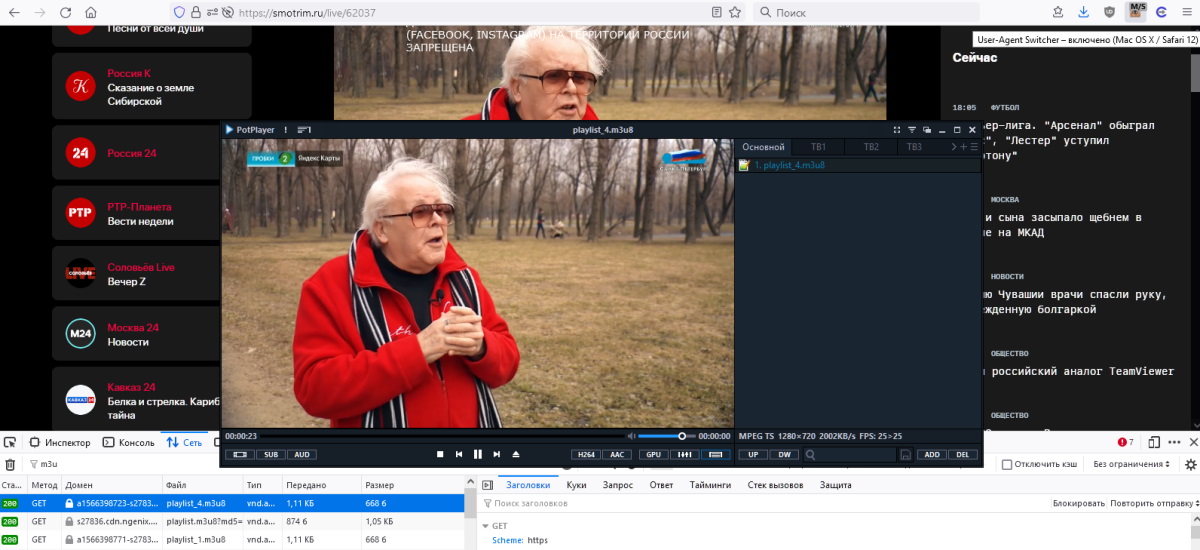This screenshot has width=1200, height=550.
Task: Switch to the Основной playlist tab
Action: coord(763,147)
